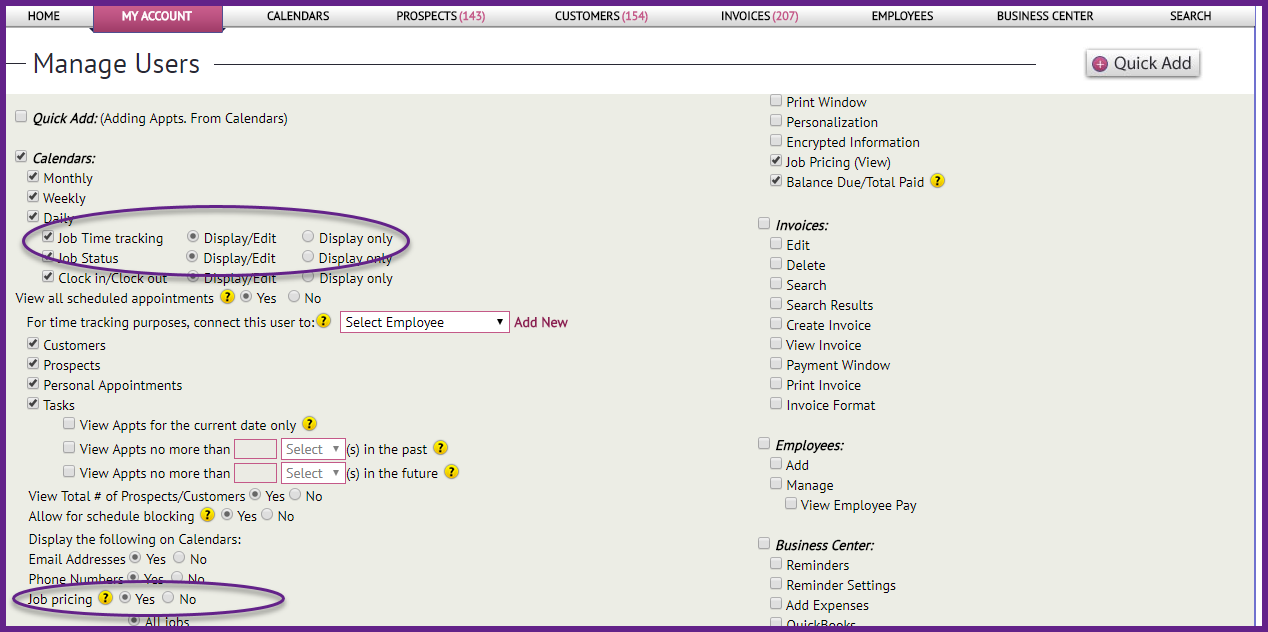This screenshot has height=632, width=1268.
Task: Click number field for appts in the past
Action: [x=255, y=449]
